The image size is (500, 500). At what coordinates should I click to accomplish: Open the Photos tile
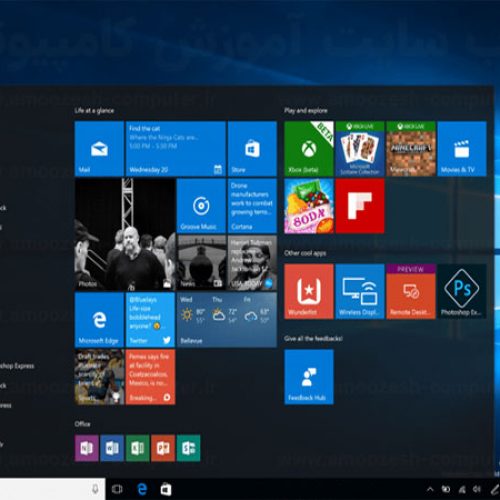(x=125, y=234)
